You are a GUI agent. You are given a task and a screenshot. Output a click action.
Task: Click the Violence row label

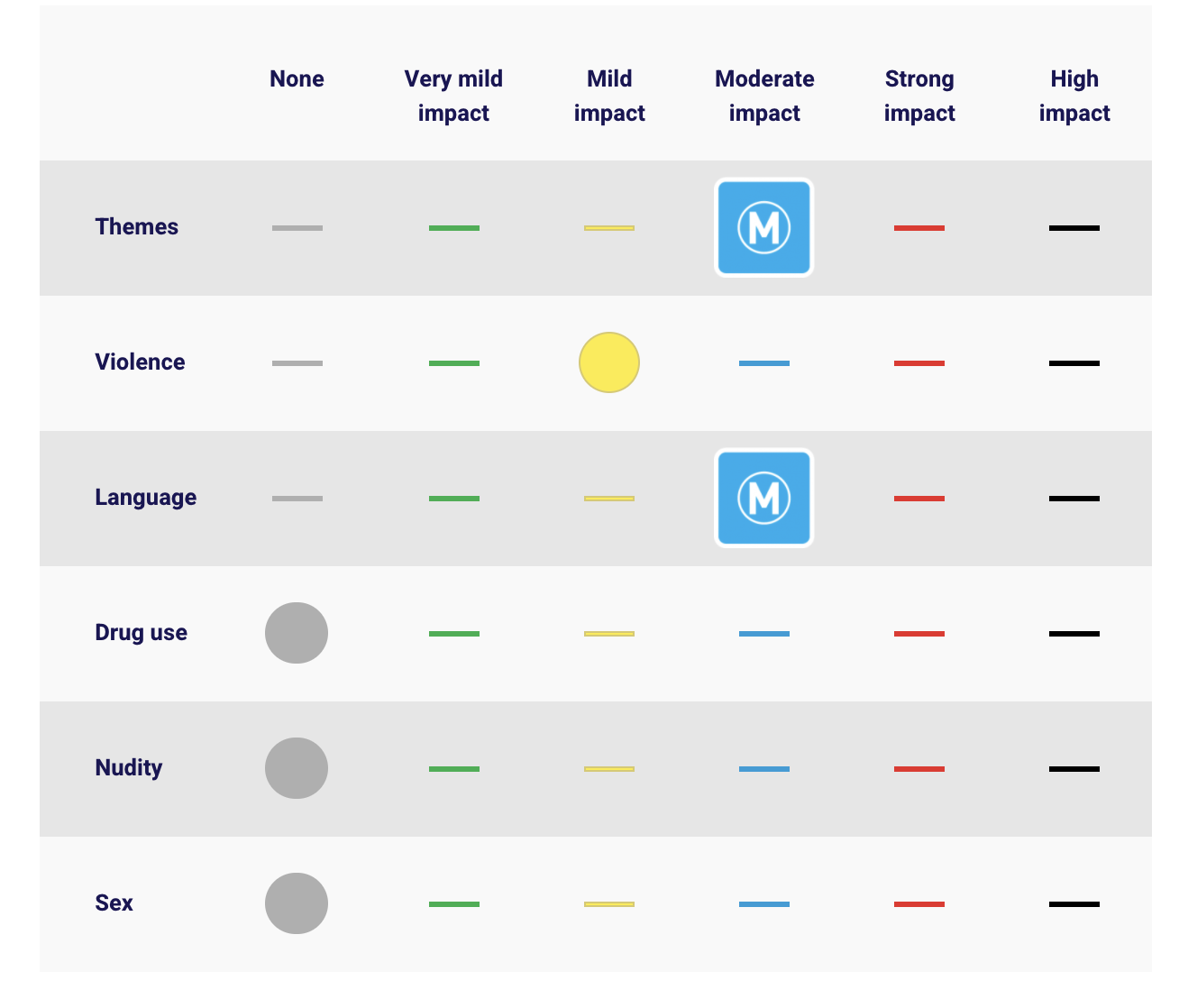tap(140, 362)
